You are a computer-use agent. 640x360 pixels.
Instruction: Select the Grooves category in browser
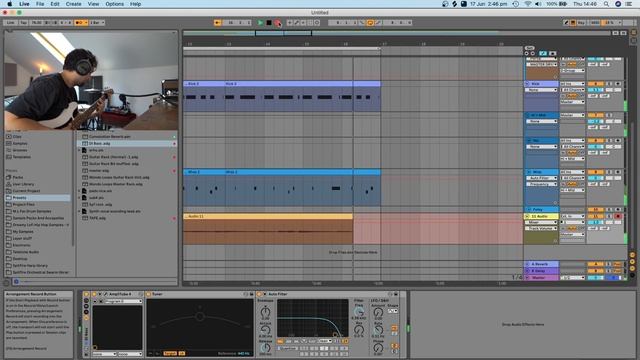pyautogui.click(x=20, y=150)
